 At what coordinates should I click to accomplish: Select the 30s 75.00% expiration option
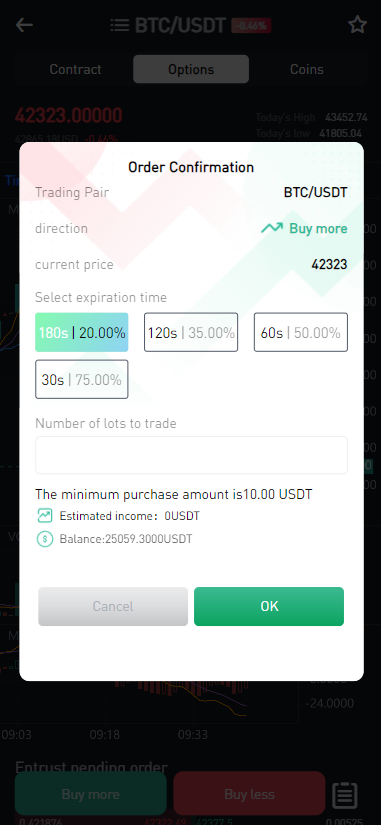pyautogui.click(x=82, y=379)
